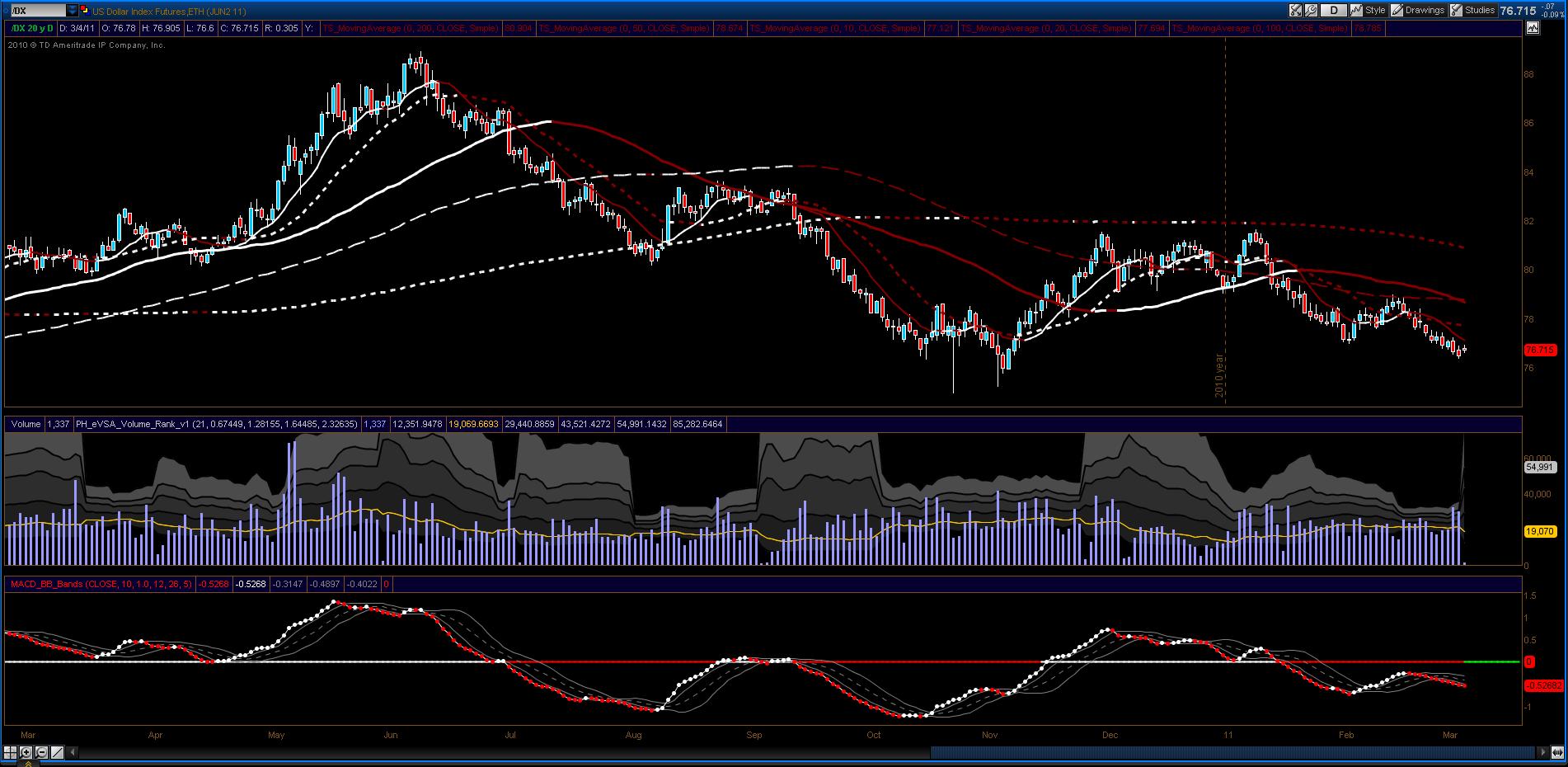1568x767 pixels.
Task: Zoom in on the chart
Action: (26, 752)
